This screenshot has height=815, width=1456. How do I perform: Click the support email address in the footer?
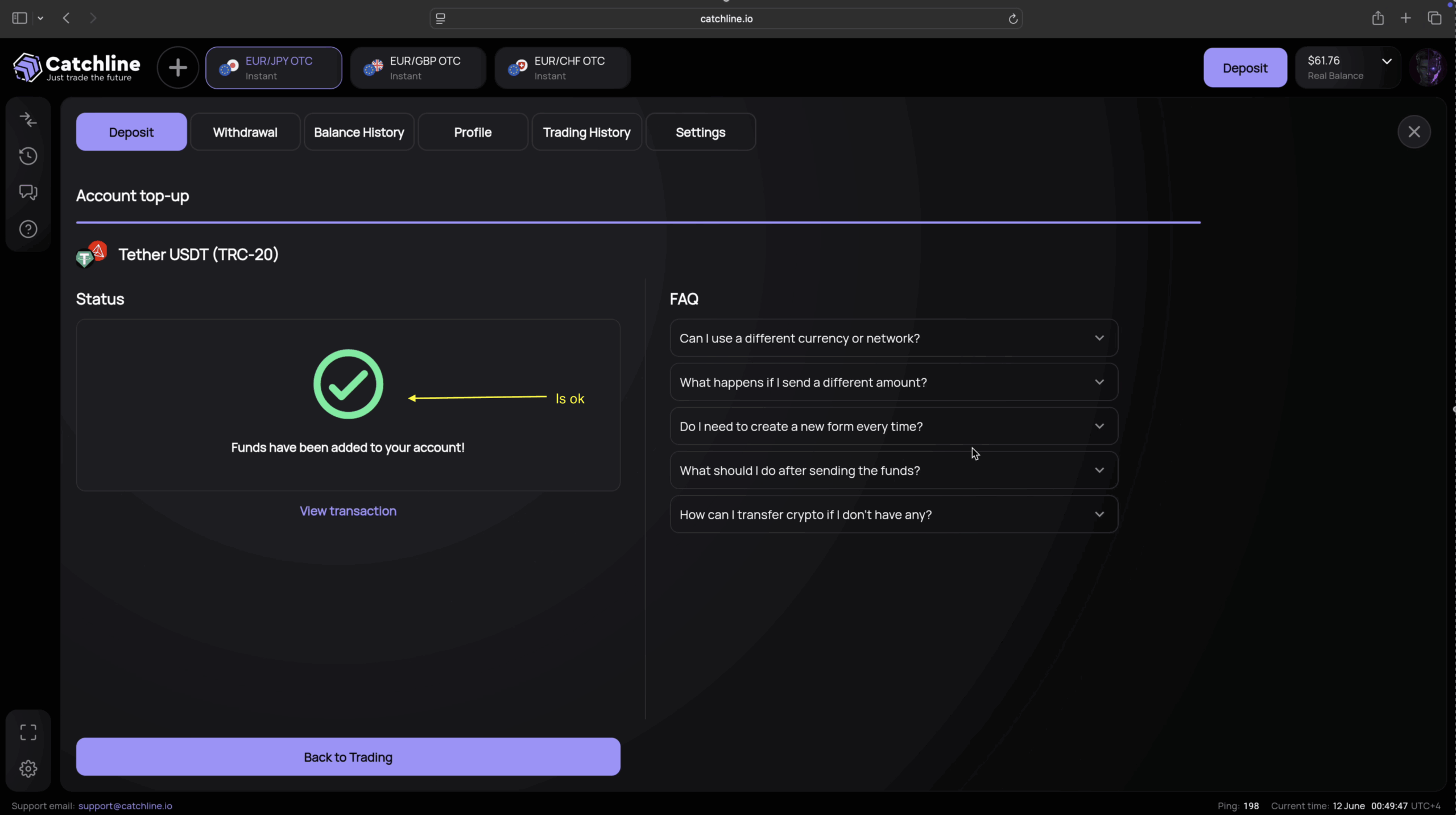pyautogui.click(x=125, y=805)
